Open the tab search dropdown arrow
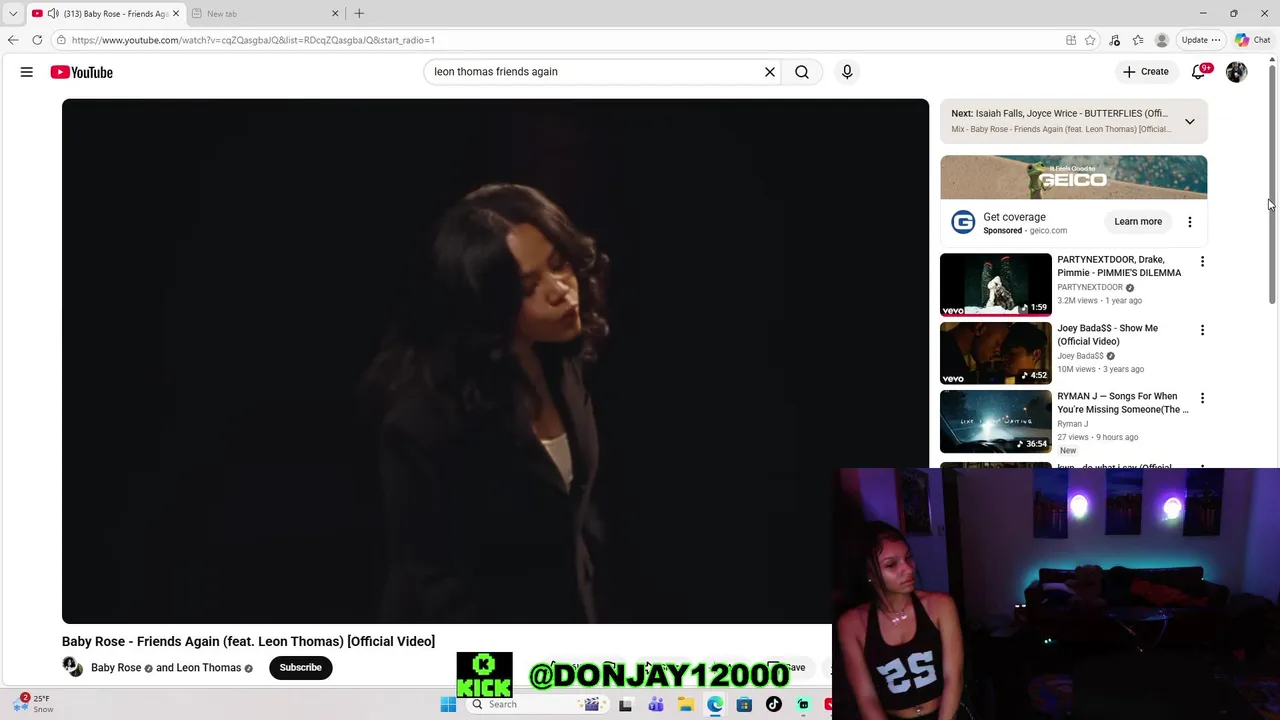 (13, 13)
